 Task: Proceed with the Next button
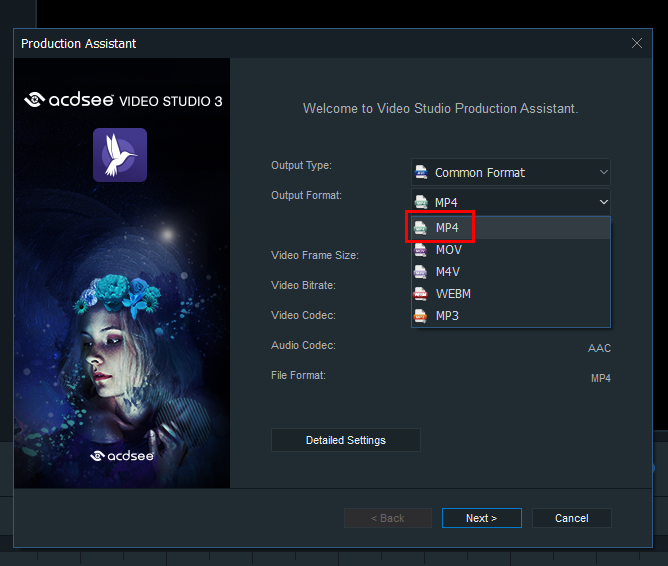coord(481,518)
